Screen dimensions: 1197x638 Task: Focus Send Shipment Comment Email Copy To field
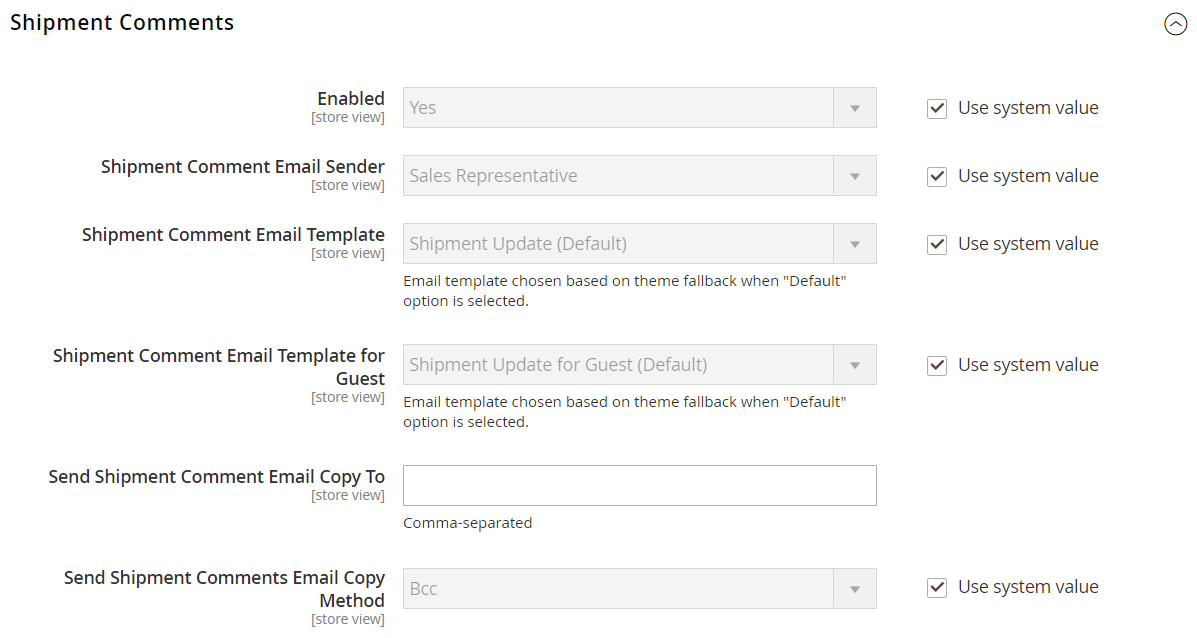(639, 486)
